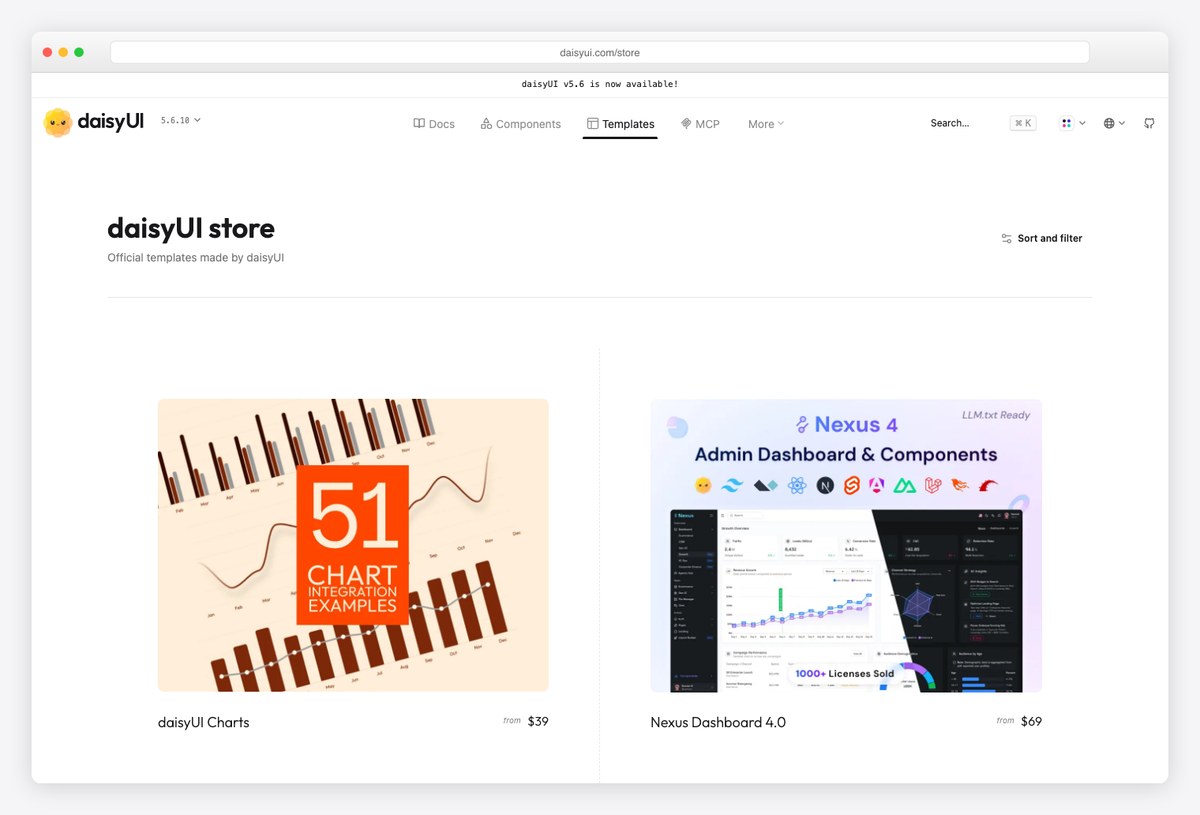Image resolution: width=1200 pixels, height=815 pixels.
Task: Click the daisyUI store heading
Action: [x=191, y=228]
